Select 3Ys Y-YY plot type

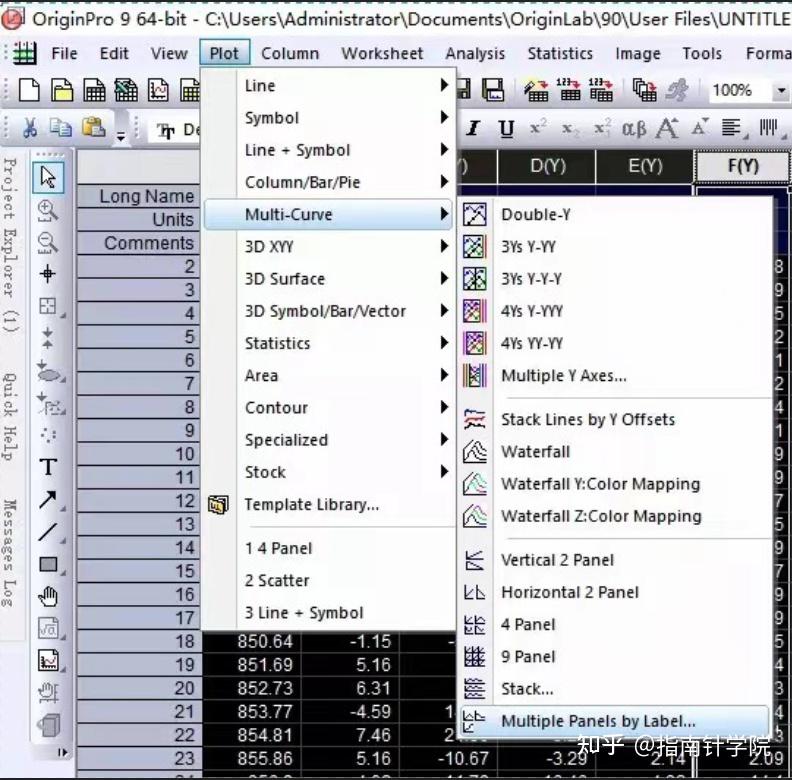coord(615,247)
